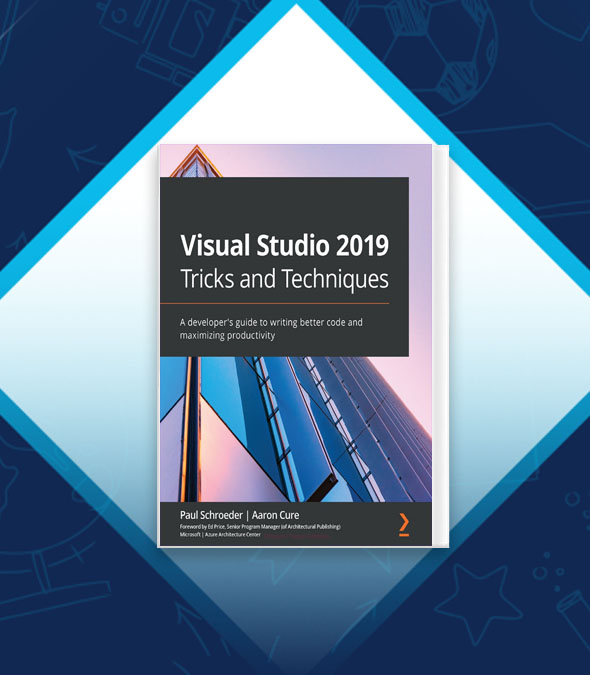Click the 'Foreword by Ed Price' line
The image size is (590, 675).
[x=260, y=526]
